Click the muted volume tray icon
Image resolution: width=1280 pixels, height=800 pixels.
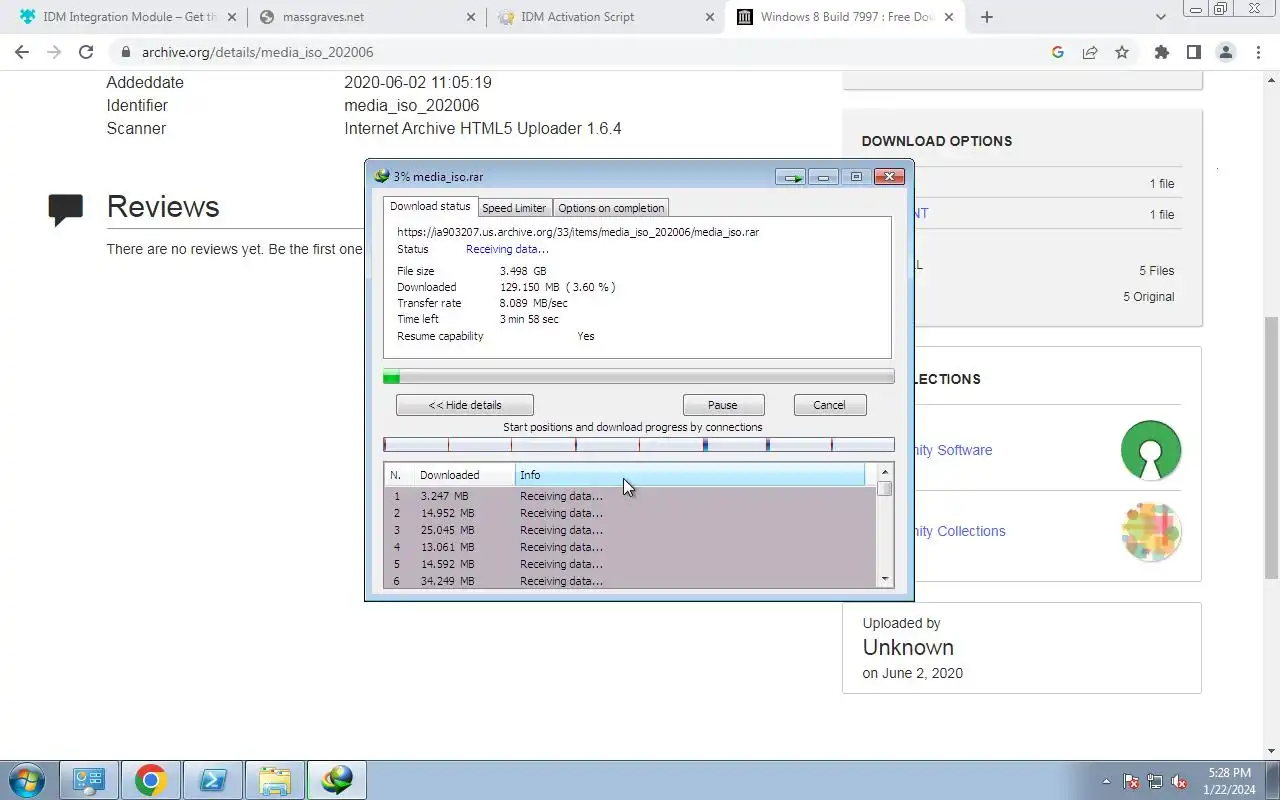click(x=1179, y=781)
